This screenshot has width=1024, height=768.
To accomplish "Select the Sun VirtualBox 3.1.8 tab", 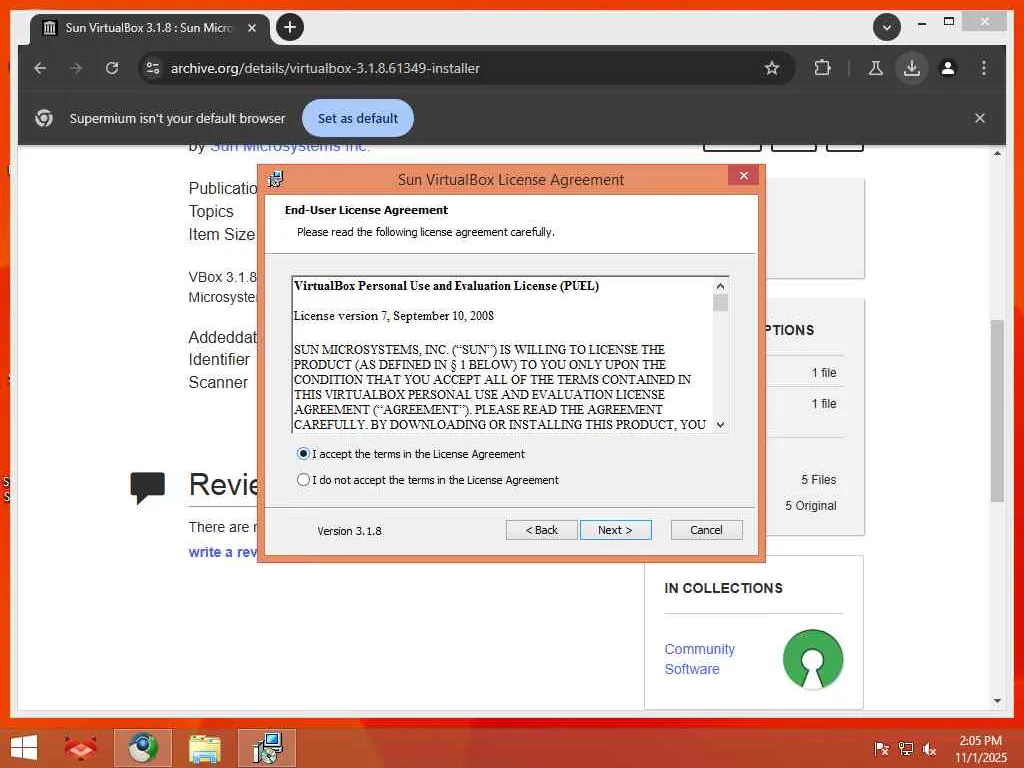I will click(150, 28).
